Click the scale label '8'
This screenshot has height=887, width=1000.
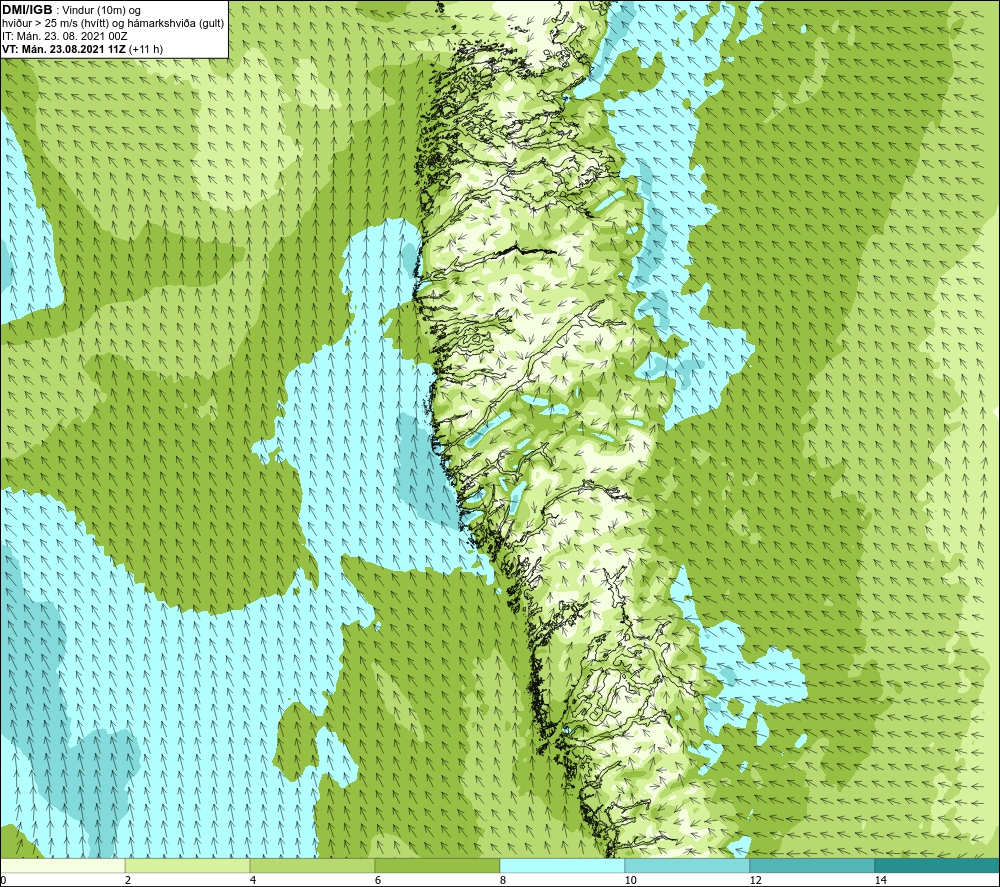503,880
